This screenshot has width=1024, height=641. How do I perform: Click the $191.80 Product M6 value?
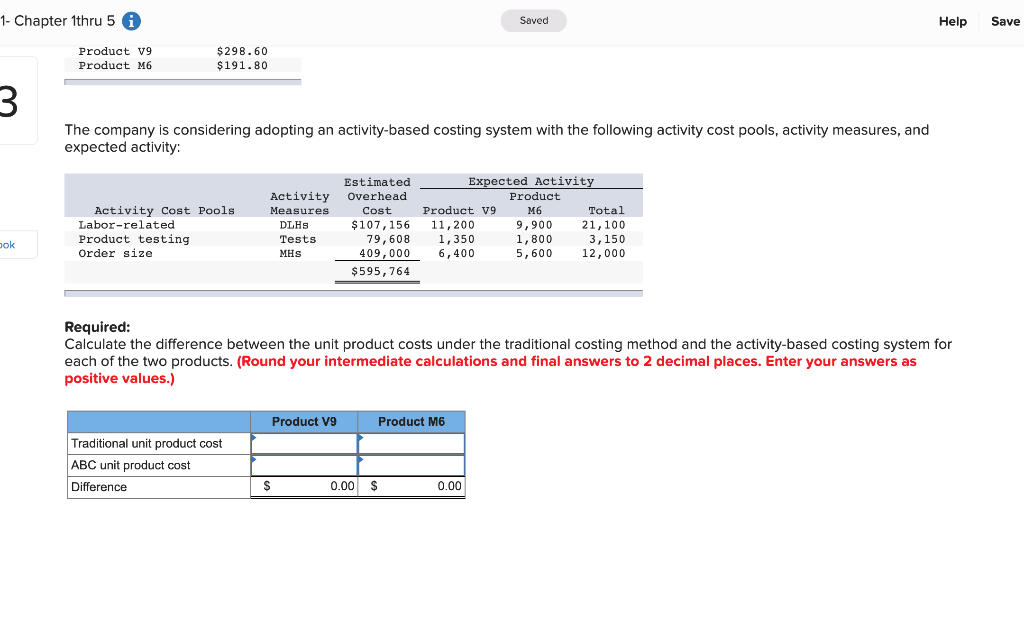pyautogui.click(x=242, y=66)
